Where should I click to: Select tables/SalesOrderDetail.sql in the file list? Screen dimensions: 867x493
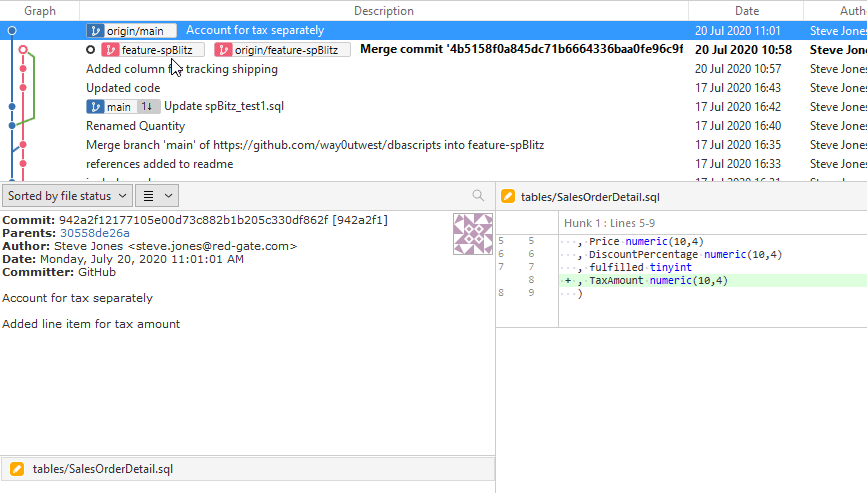click(103, 468)
